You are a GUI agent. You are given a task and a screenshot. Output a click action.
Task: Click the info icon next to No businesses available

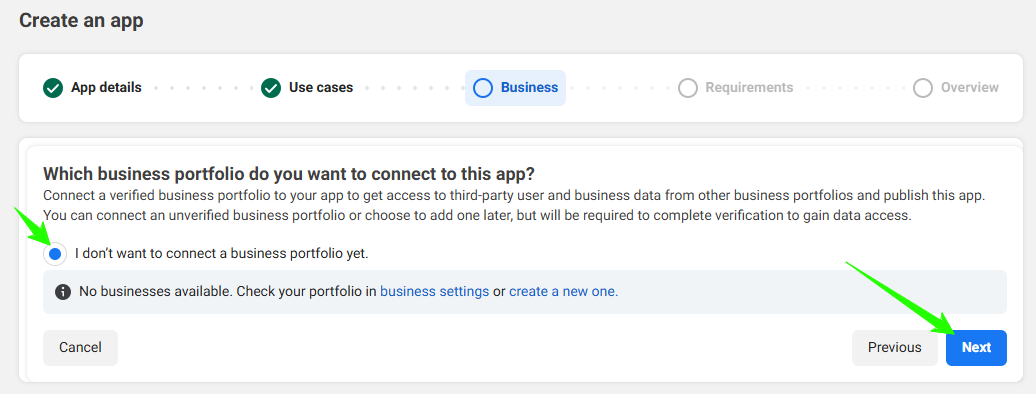pos(63,292)
